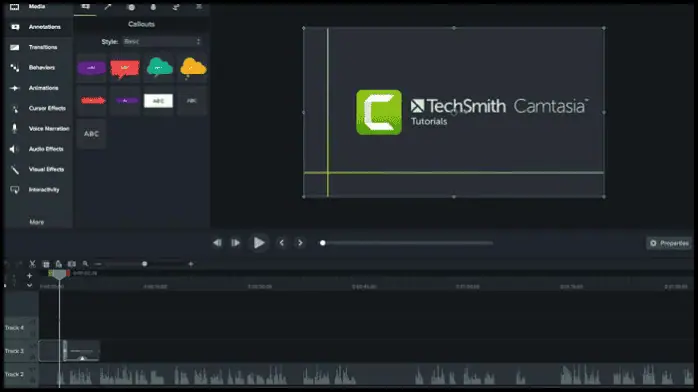Select the Track 4 header

(21, 327)
